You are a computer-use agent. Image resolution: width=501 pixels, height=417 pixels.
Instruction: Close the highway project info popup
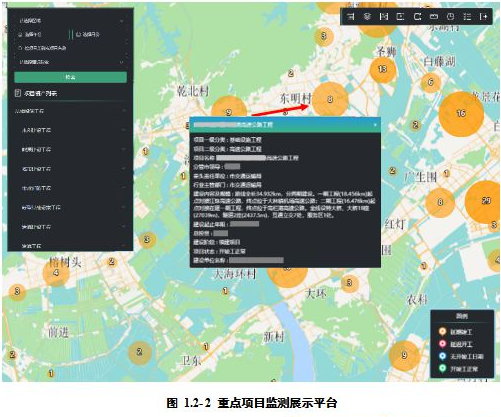(375, 125)
